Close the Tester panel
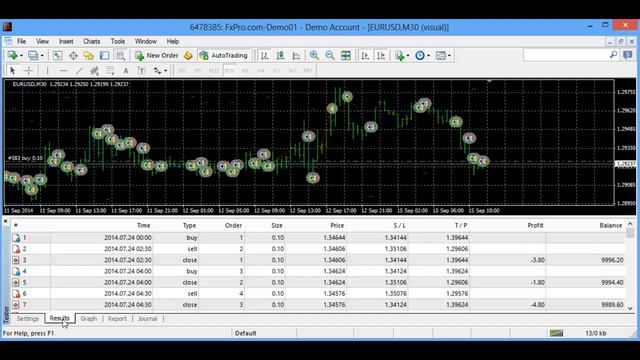 coord(6,221)
